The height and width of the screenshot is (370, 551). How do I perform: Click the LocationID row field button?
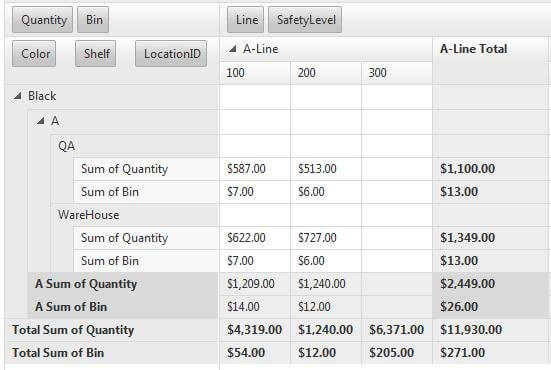[x=171, y=54]
